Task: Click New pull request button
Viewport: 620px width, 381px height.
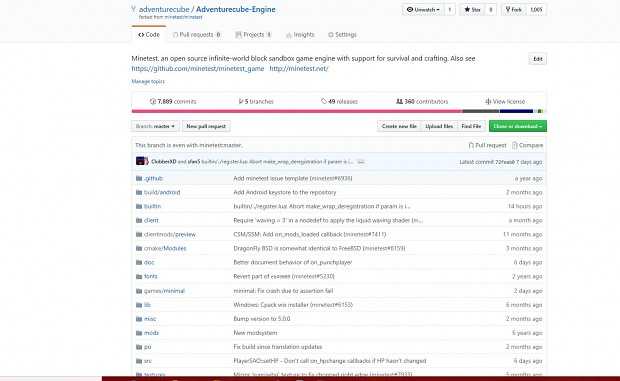Action: tap(206, 126)
